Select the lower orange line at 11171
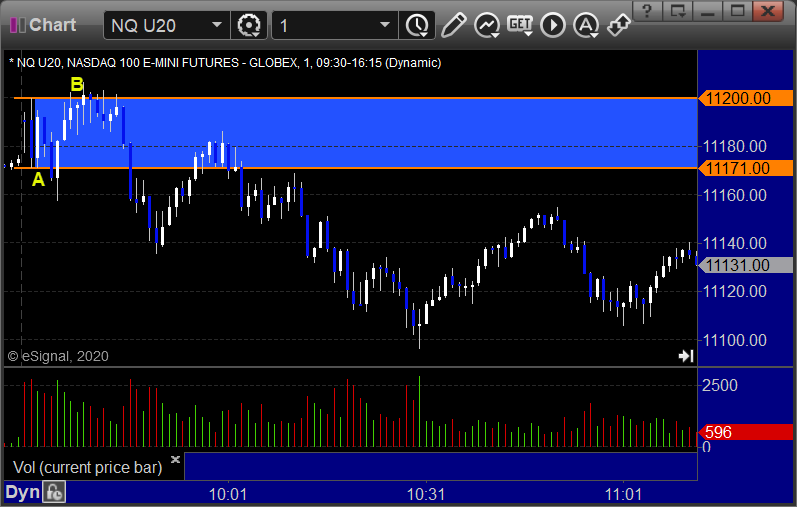This screenshot has width=797, height=507. 356,168
